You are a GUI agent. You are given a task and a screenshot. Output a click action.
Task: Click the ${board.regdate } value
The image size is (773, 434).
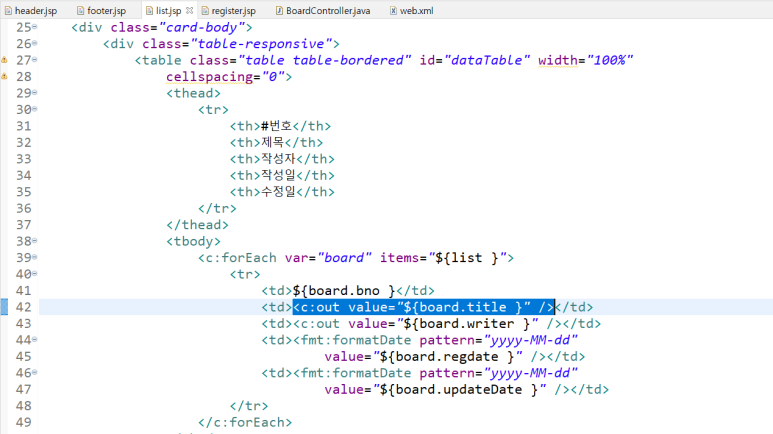pyautogui.click(x=447, y=357)
